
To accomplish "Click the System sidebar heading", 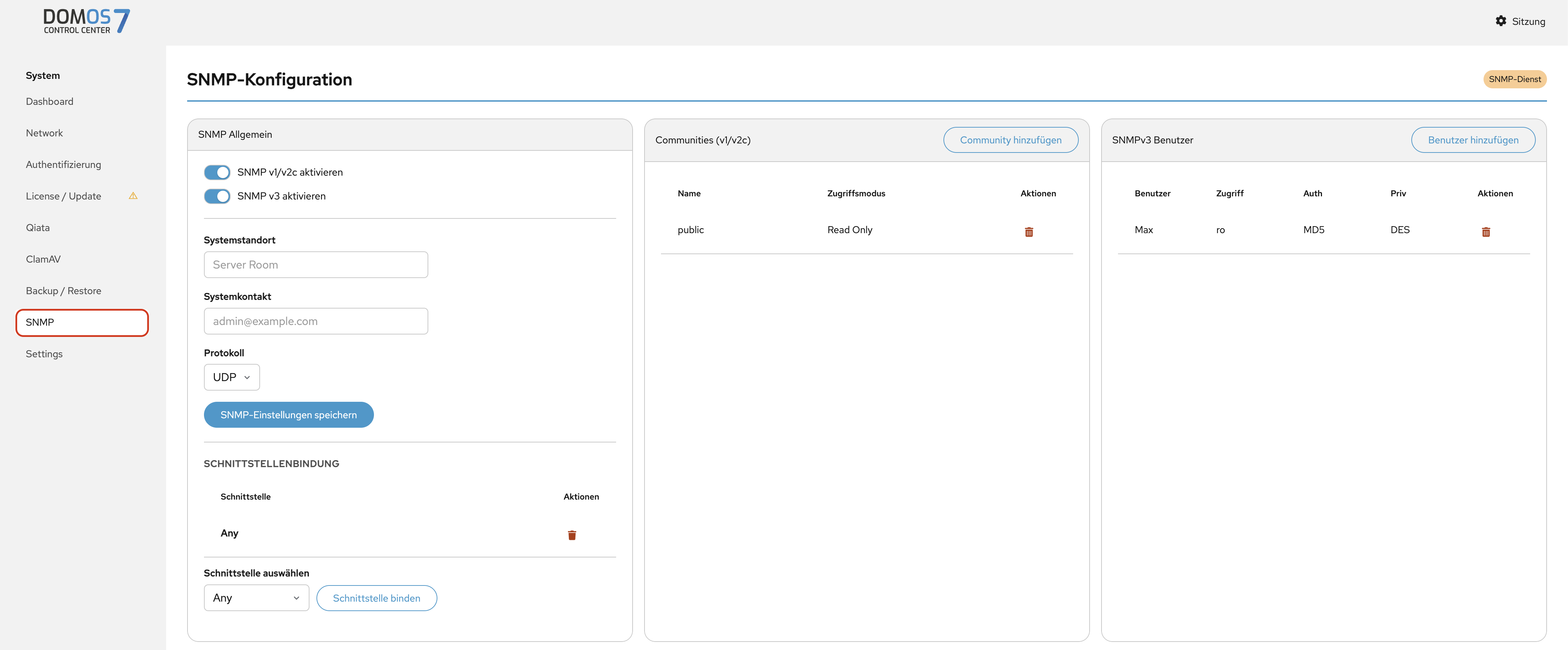I will [x=43, y=75].
